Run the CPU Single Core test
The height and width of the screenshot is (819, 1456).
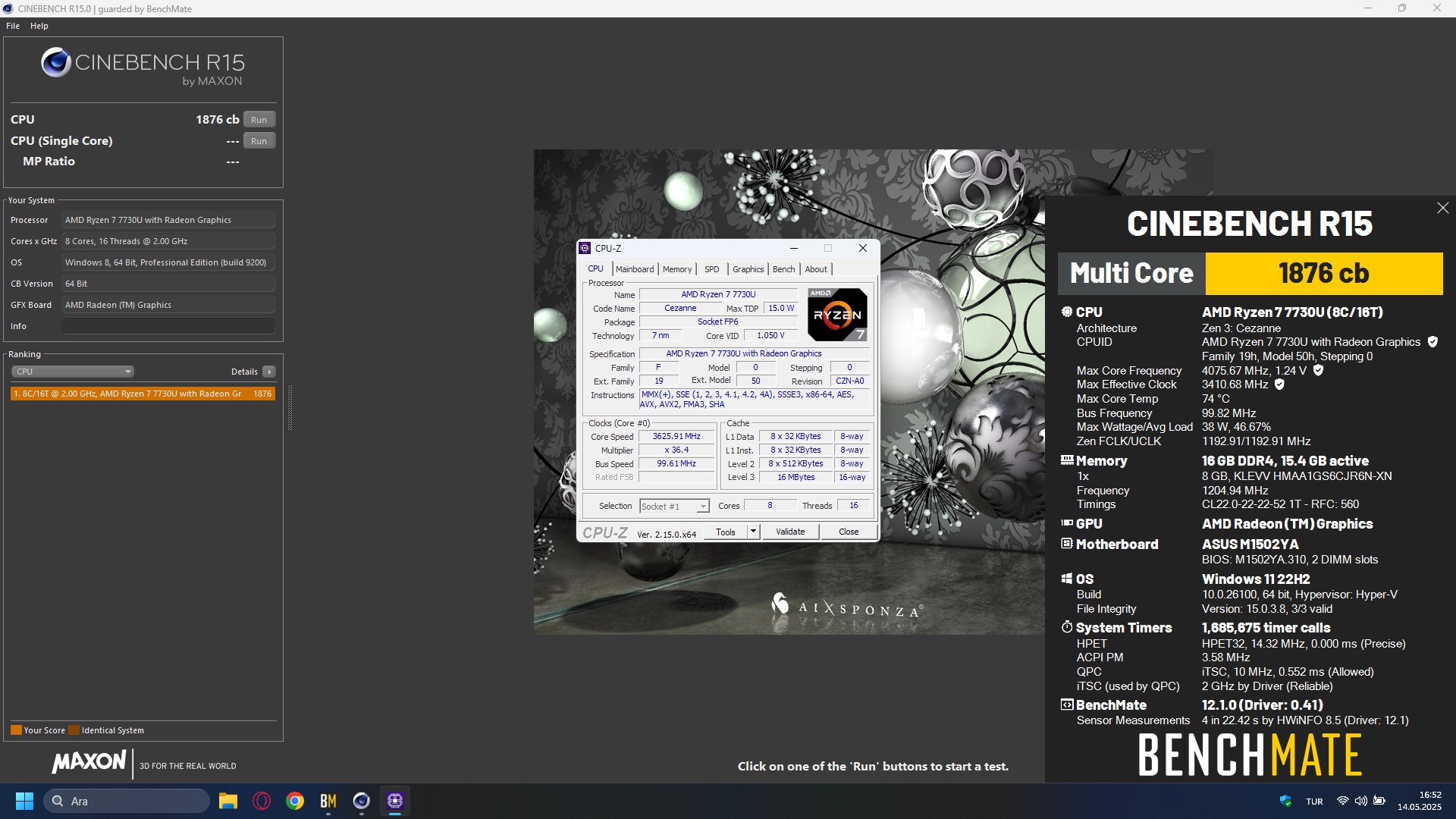coord(259,141)
